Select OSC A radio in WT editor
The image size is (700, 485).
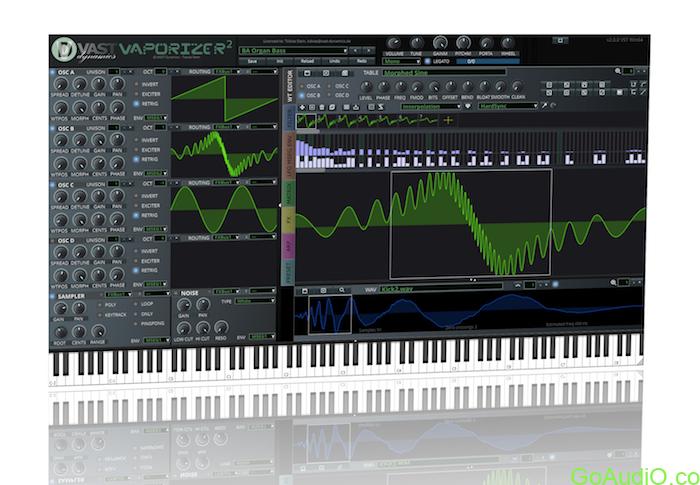point(301,86)
